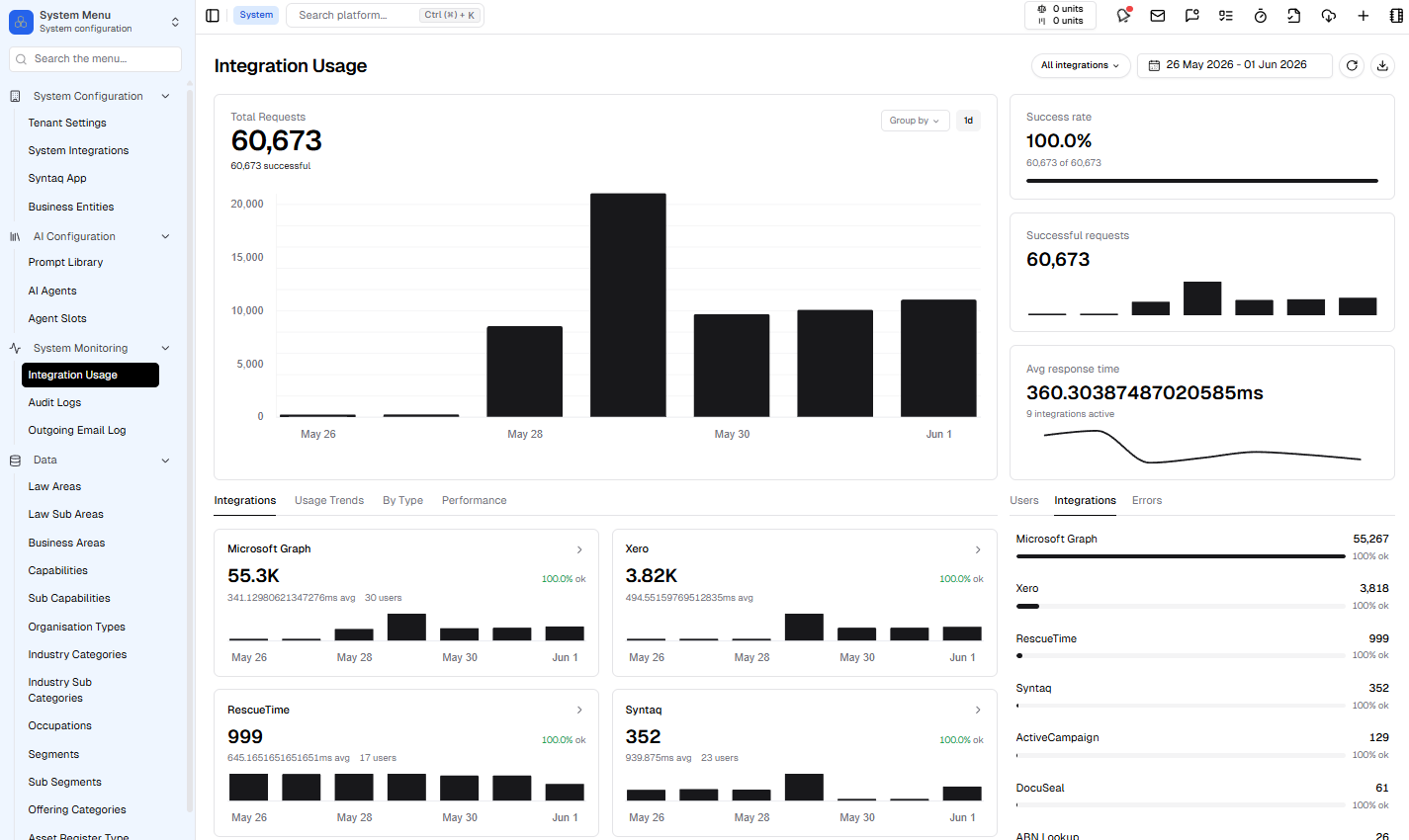Open RescueTime card arrow
This screenshot has width=1409, height=840.
[579, 710]
